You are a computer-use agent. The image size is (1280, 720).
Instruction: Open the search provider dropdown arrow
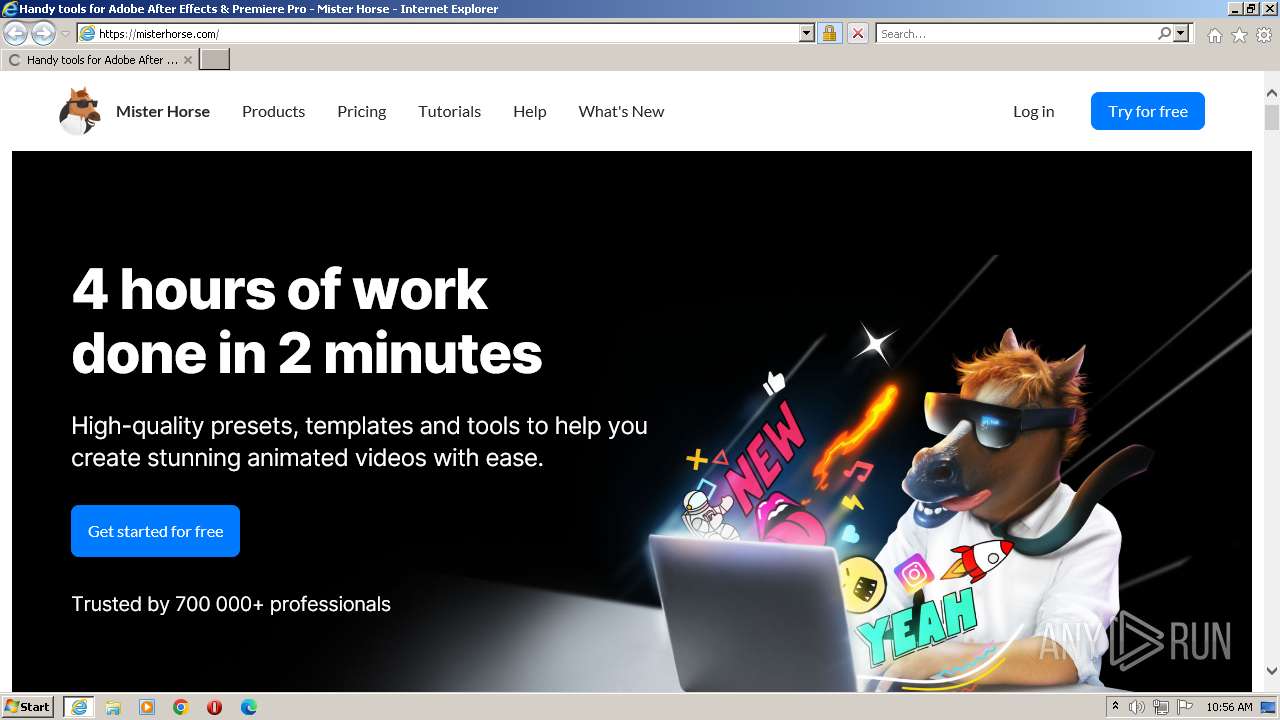(1181, 33)
